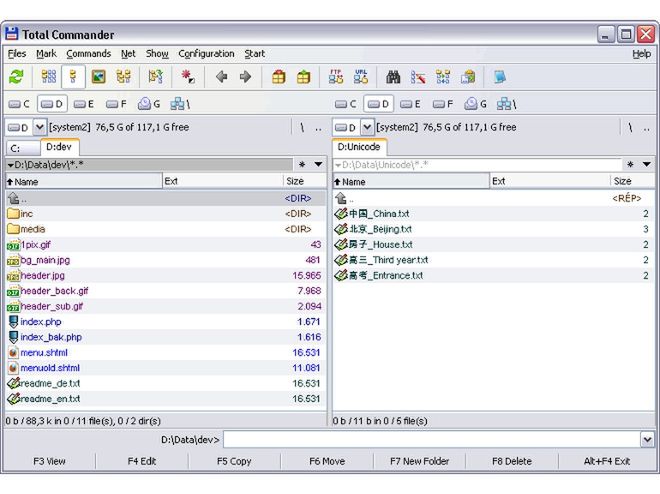Open Find Files binoculars icon

[x=393, y=77]
